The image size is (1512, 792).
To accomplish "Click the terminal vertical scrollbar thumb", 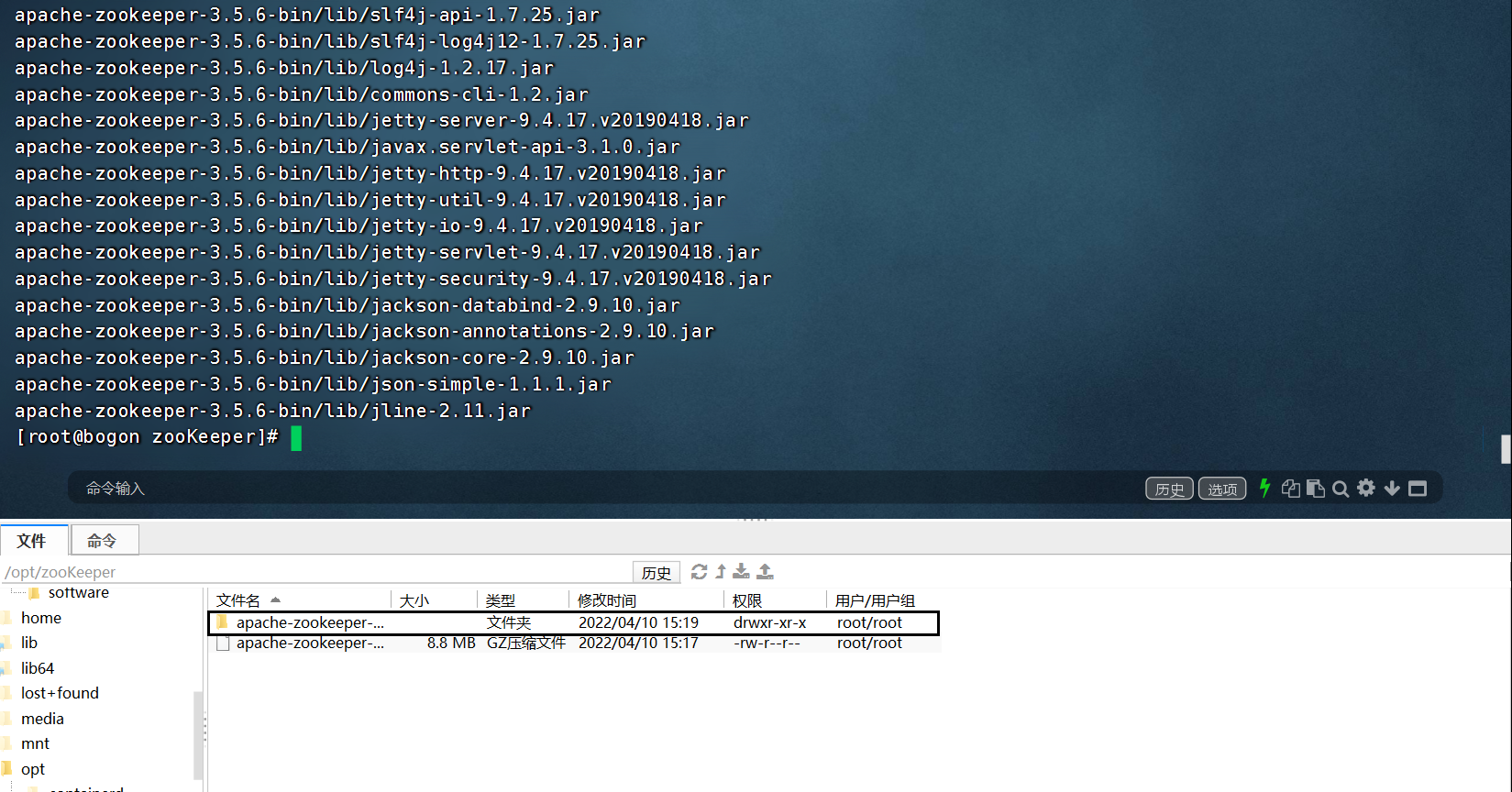I will tap(1506, 449).
